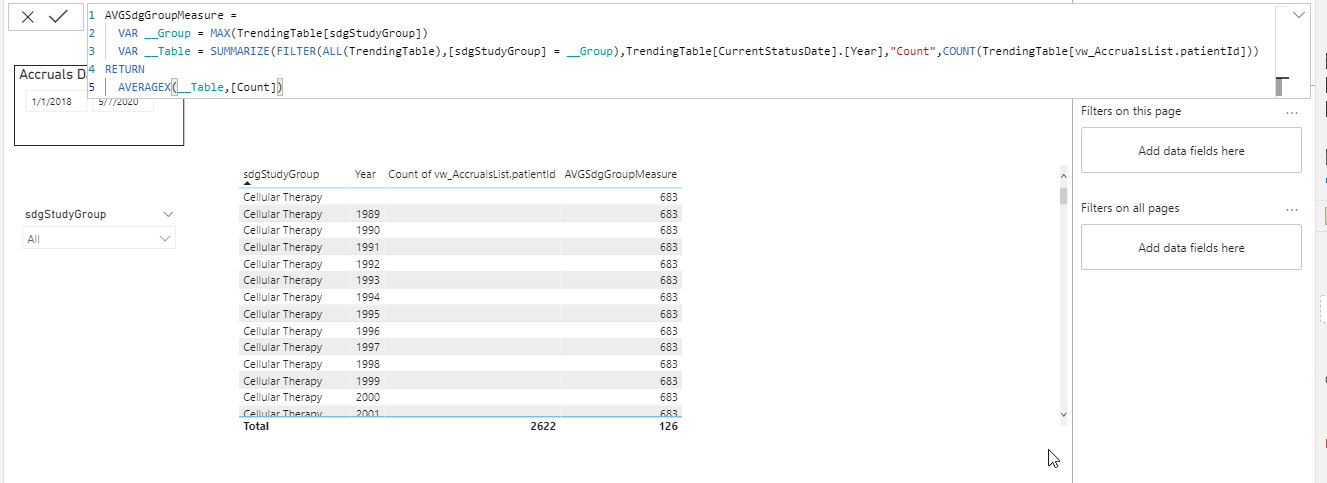Click the Total row label
Image resolution: width=1327 pixels, height=483 pixels.
[x=256, y=426]
